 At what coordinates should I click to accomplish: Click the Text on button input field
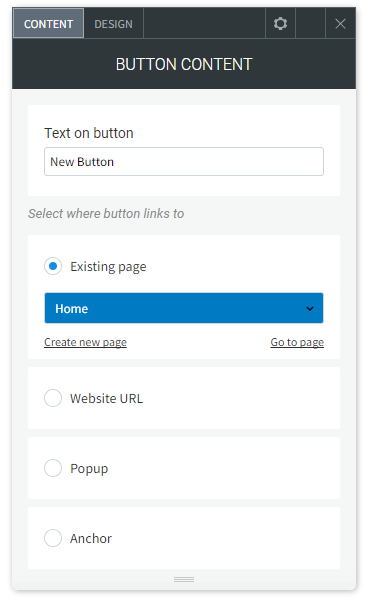[x=184, y=162]
